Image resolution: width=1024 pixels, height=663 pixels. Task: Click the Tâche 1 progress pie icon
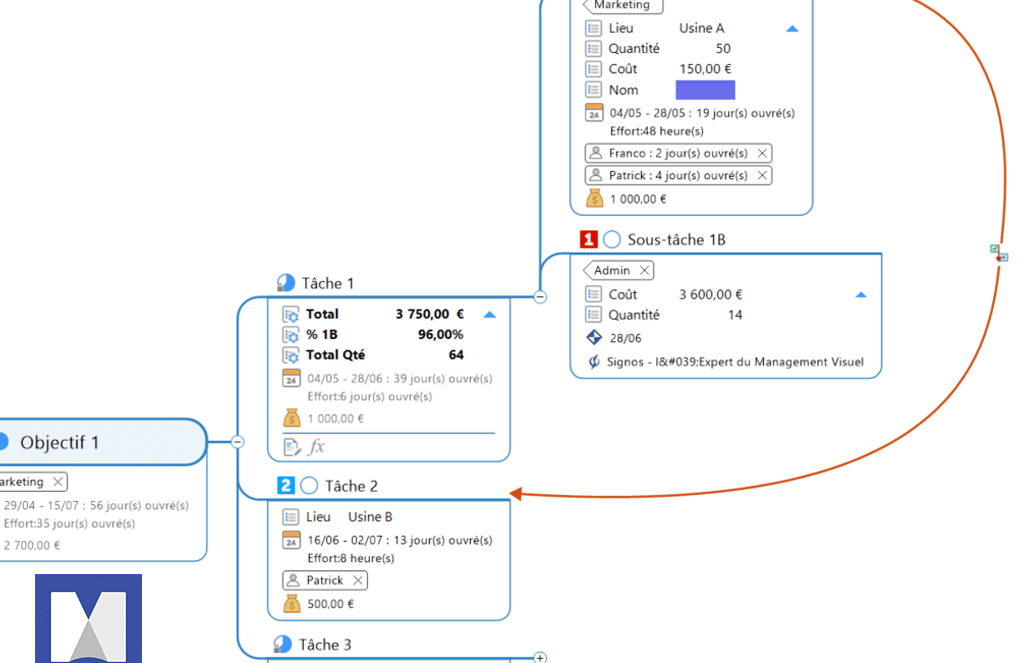(x=286, y=284)
